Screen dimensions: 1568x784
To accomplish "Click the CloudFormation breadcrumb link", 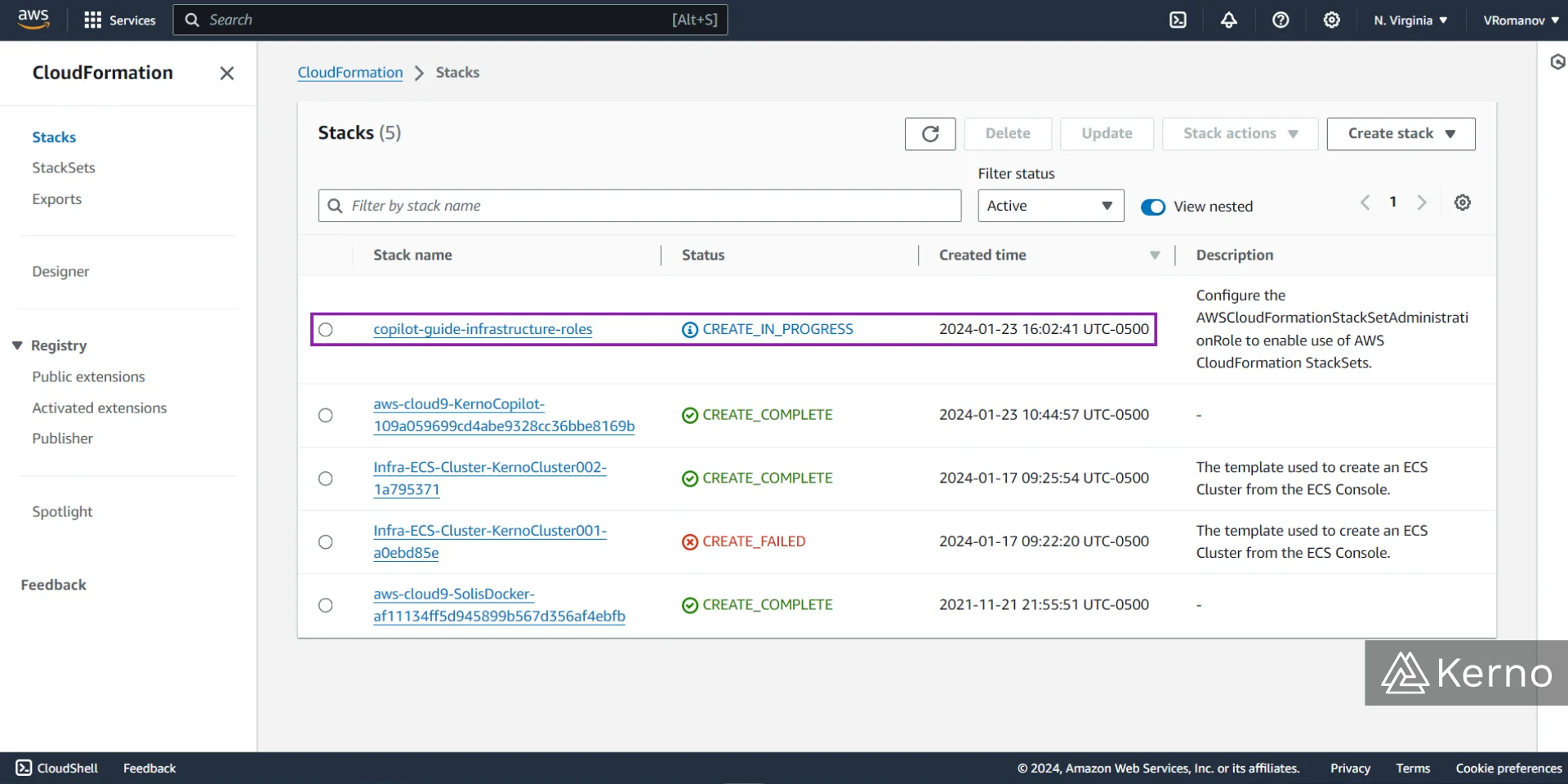I will (x=350, y=73).
